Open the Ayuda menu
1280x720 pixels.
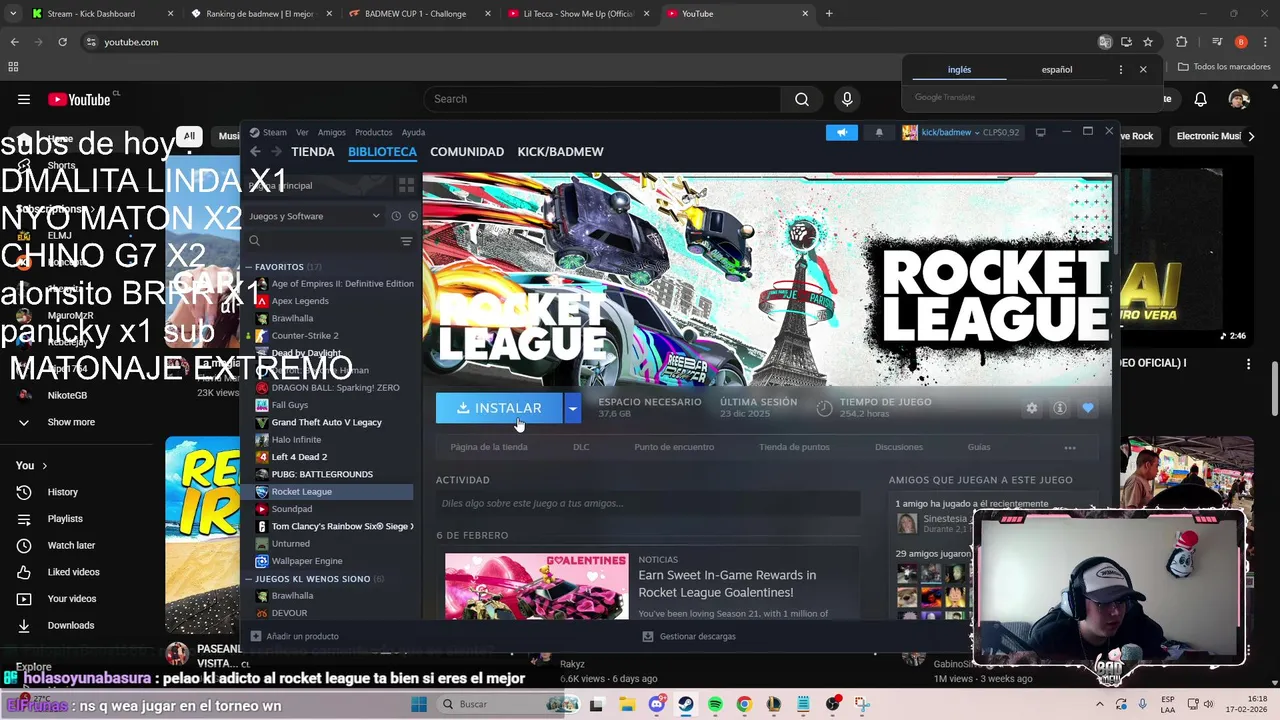[x=413, y=132]
